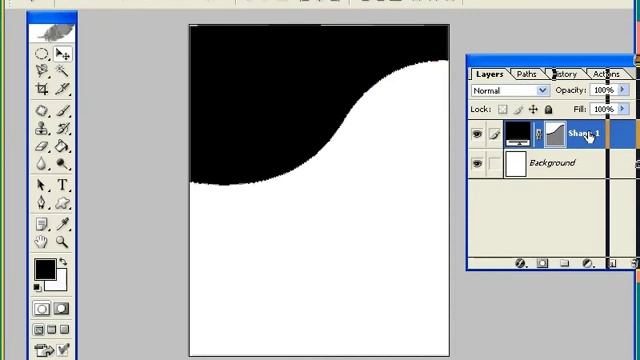The height and width of the screenshot is (360, 640).
Task: Choose Standard Screen mode
Action: [39, 329]
